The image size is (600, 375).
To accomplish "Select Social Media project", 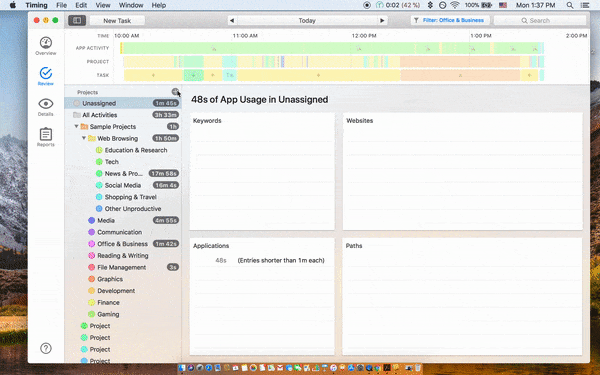I will coord(123,185).
